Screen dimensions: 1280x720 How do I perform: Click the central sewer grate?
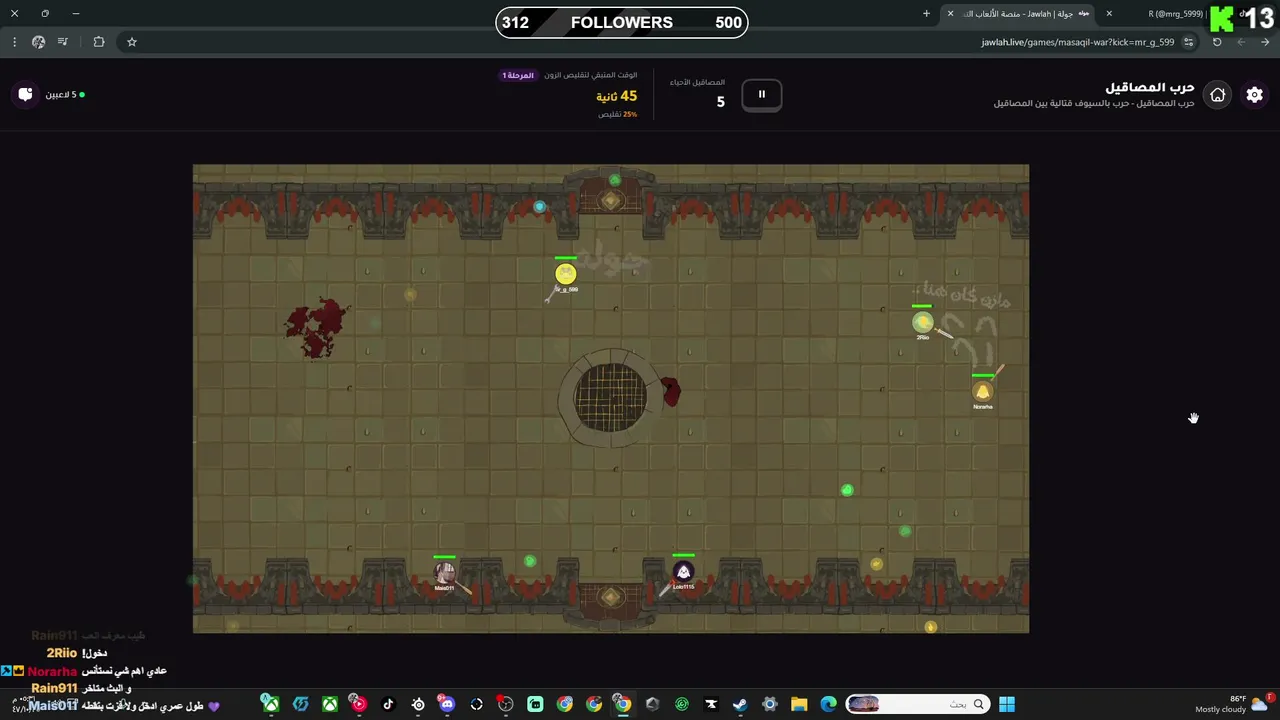tap(611, 396)
